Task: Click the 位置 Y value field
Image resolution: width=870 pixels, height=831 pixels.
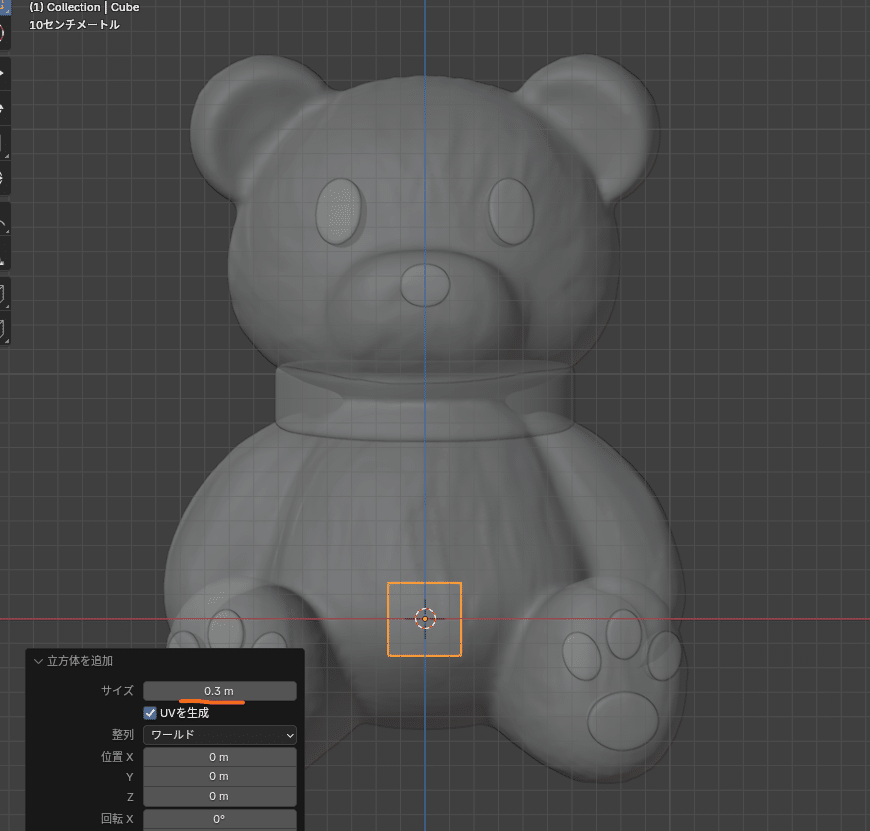Action: [x=220, y=776]
